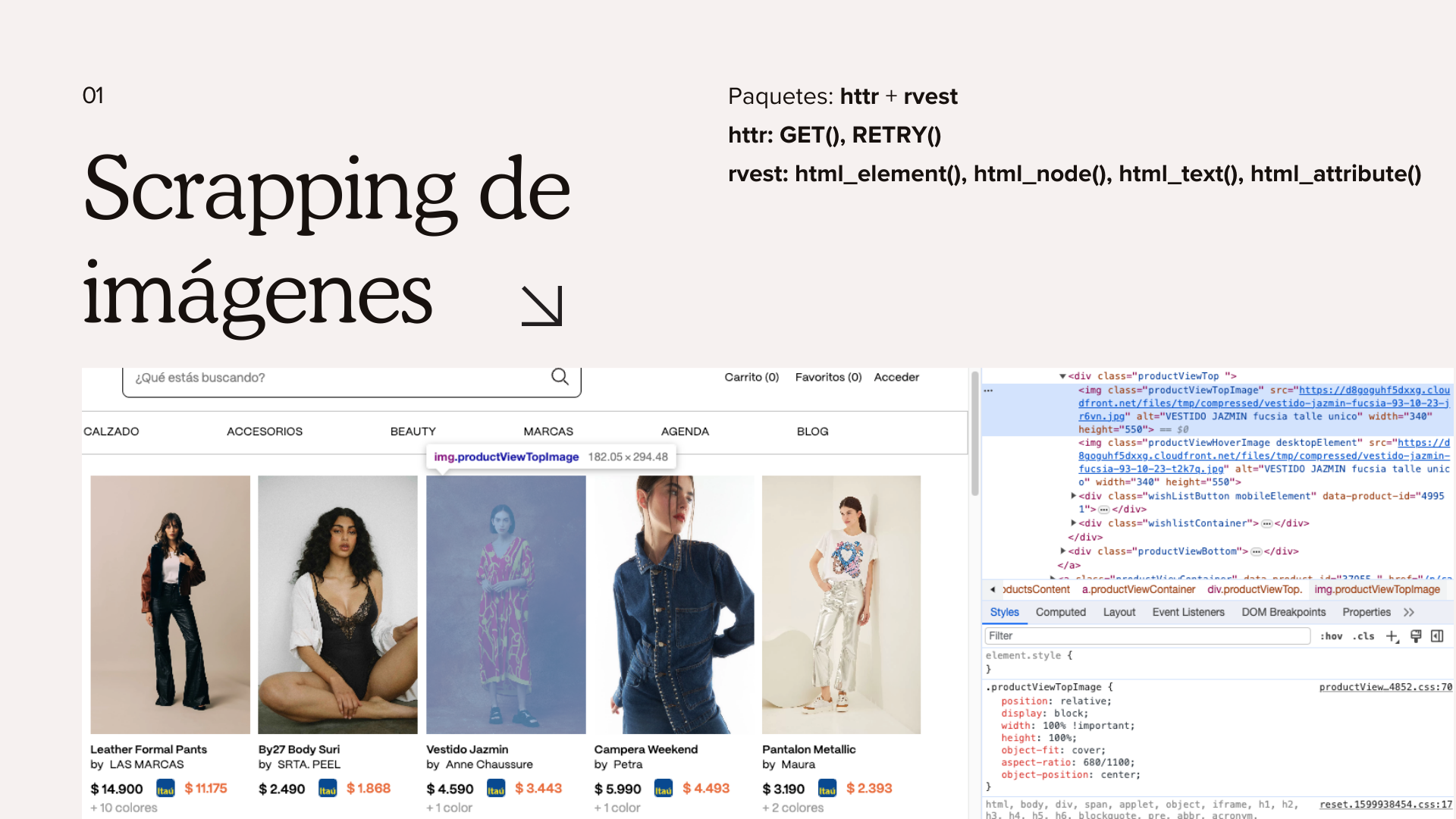
Task: Click the webpage vertical scrollbar thumb
Action: tap(974, 432)
